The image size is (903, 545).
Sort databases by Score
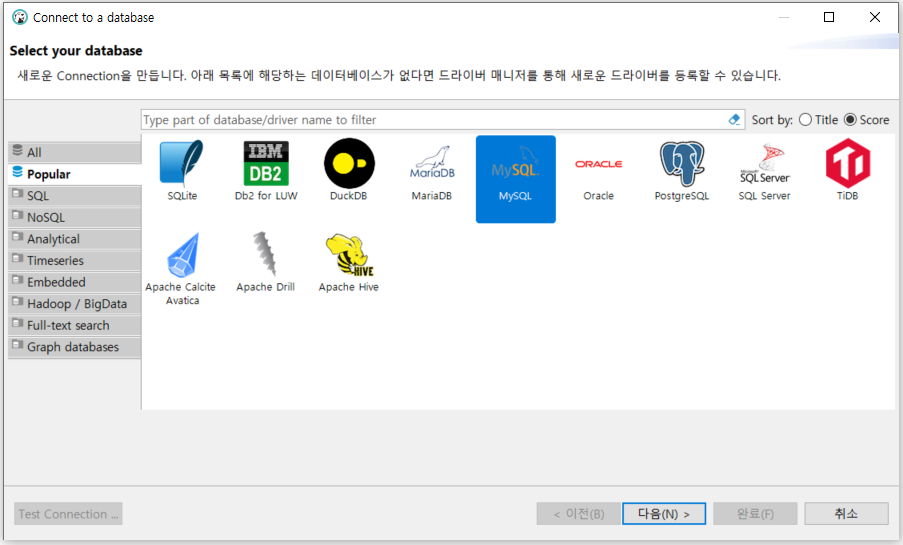[x=850, y=120]
